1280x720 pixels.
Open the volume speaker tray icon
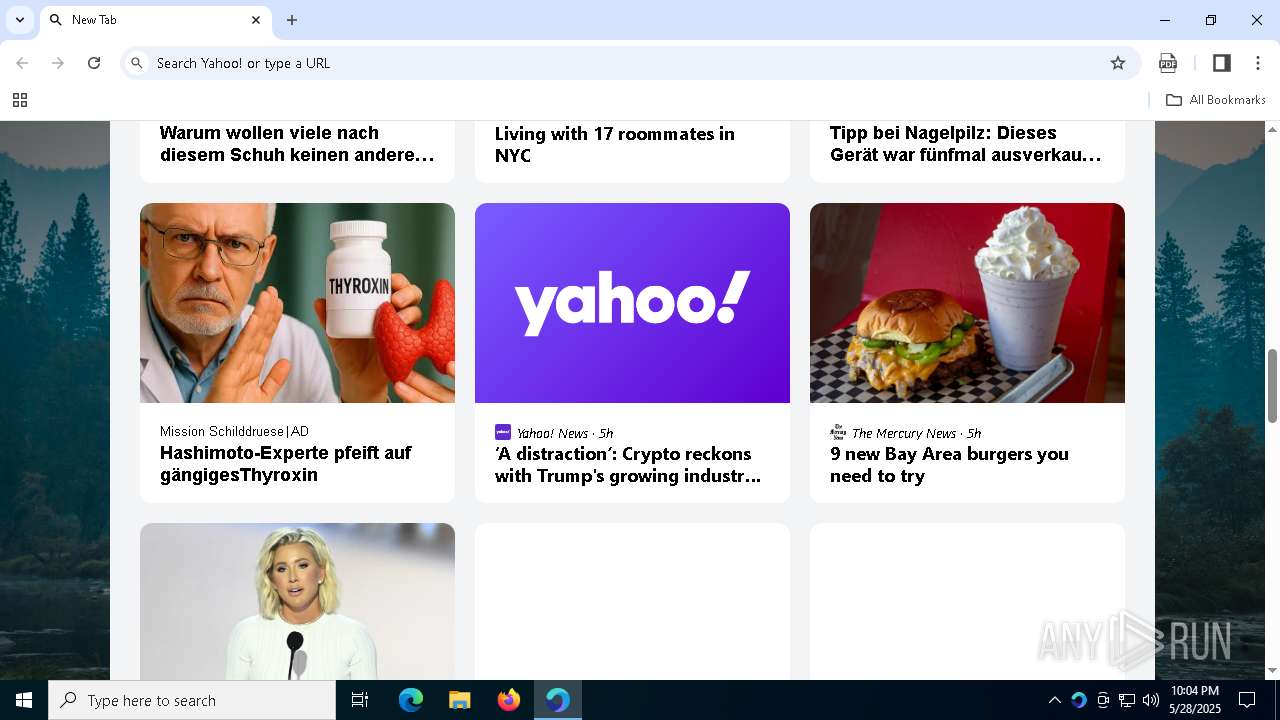(x=1151, y=700)
